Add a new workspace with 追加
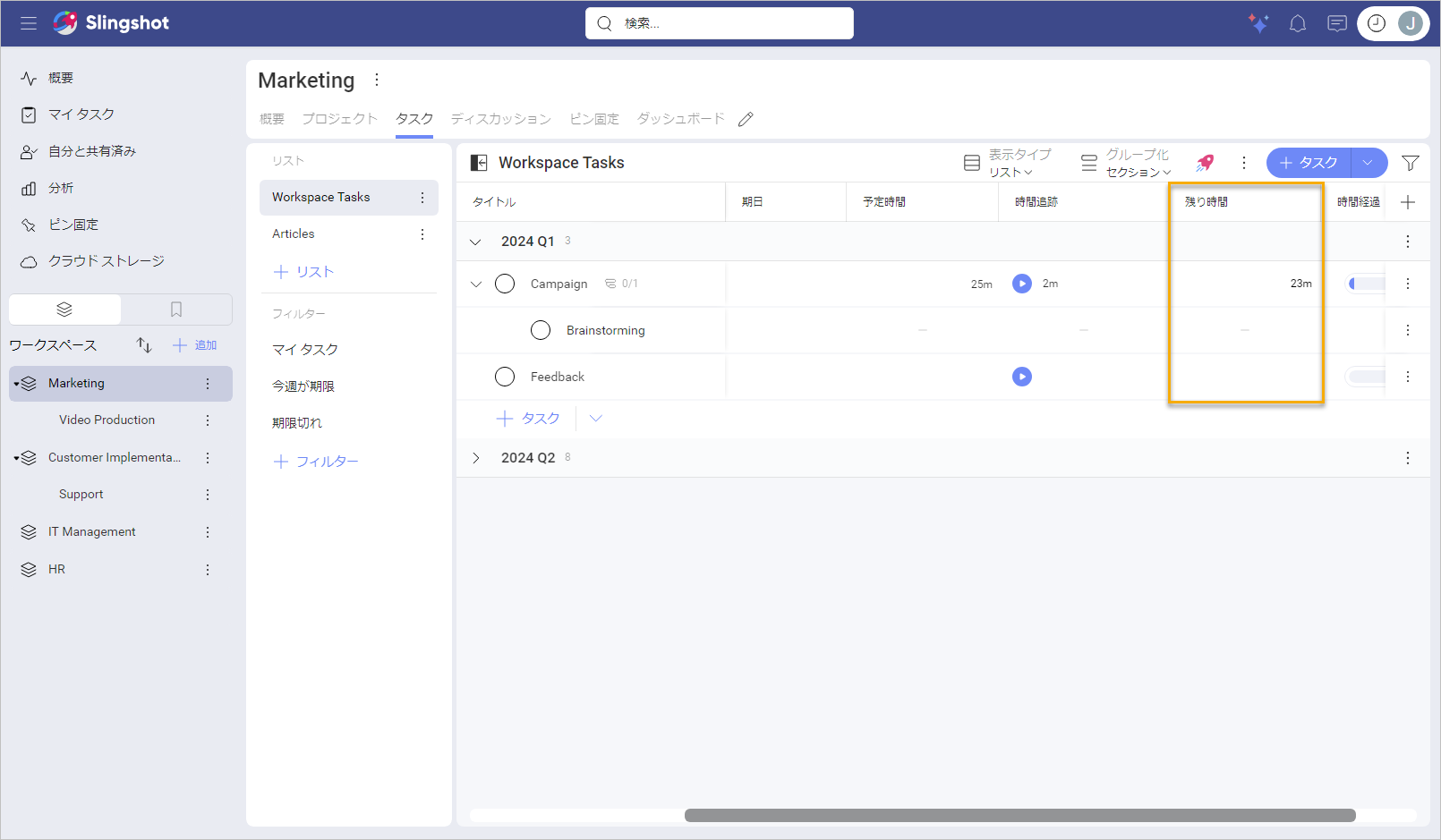The height and width of the screenshot is (840, 1441). coord(195,345)
